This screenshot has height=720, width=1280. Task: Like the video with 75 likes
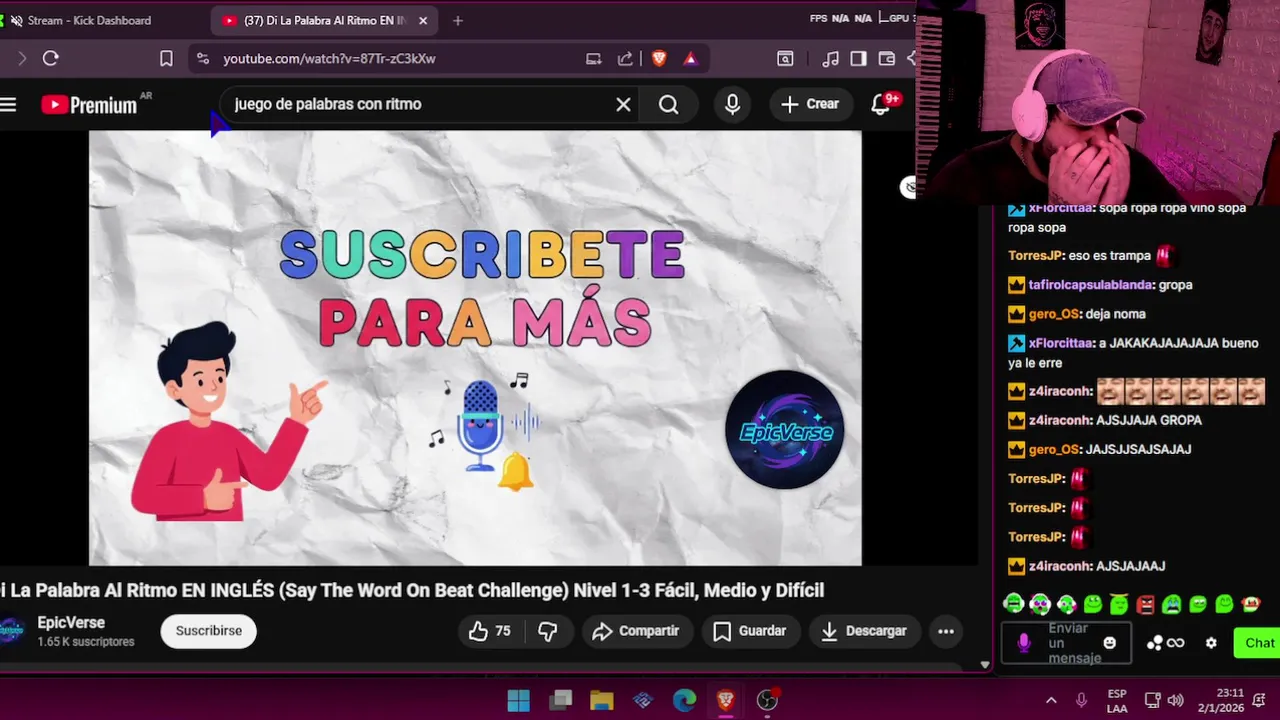click(490, 631)
